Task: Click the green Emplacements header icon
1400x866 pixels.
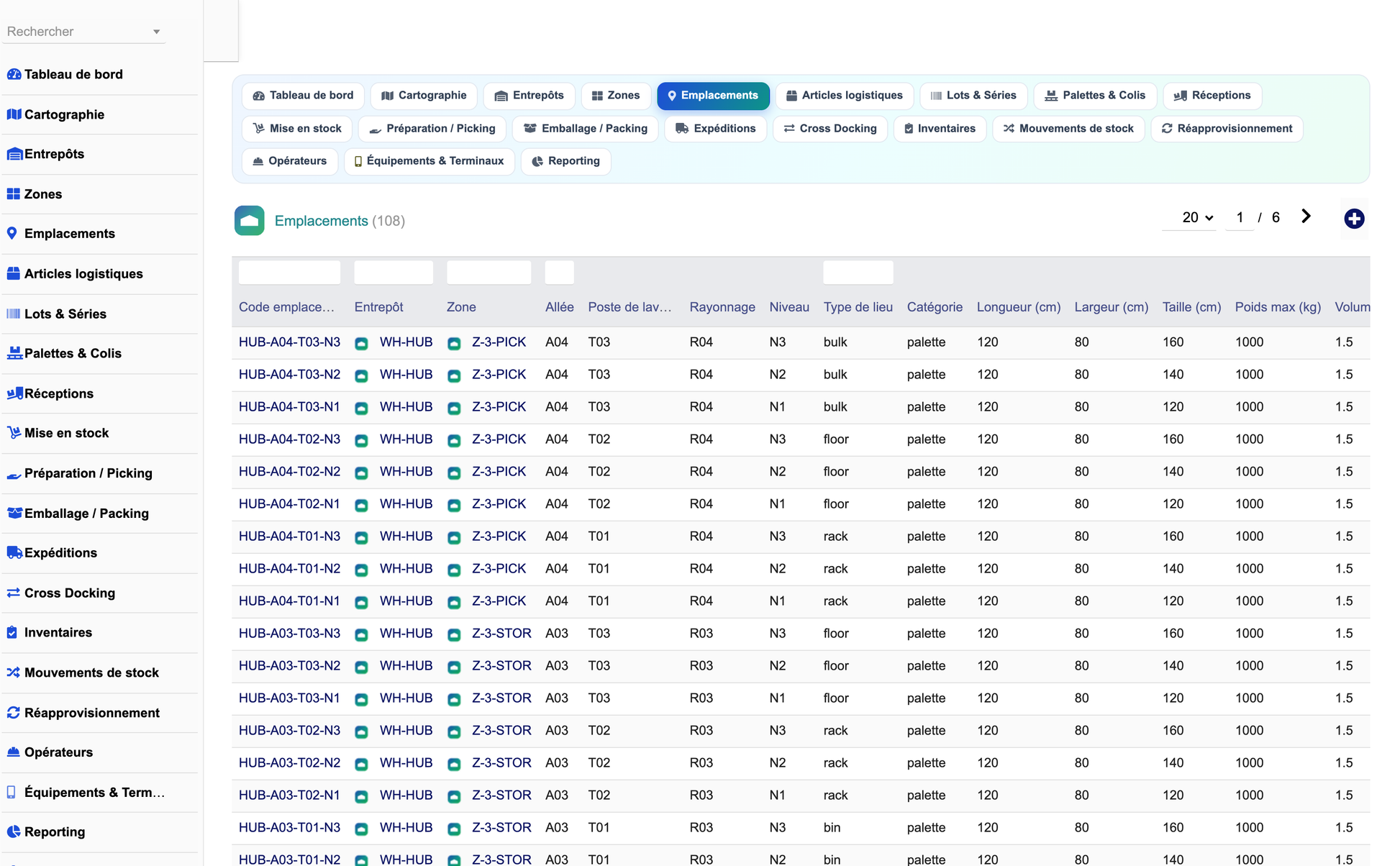Action: [x=250, y=221]
